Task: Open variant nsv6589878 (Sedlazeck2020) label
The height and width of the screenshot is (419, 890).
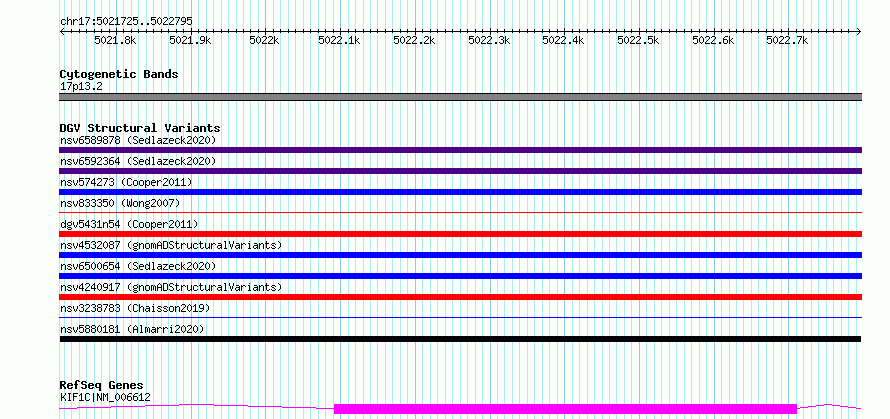Action: (x=138, y=140)
